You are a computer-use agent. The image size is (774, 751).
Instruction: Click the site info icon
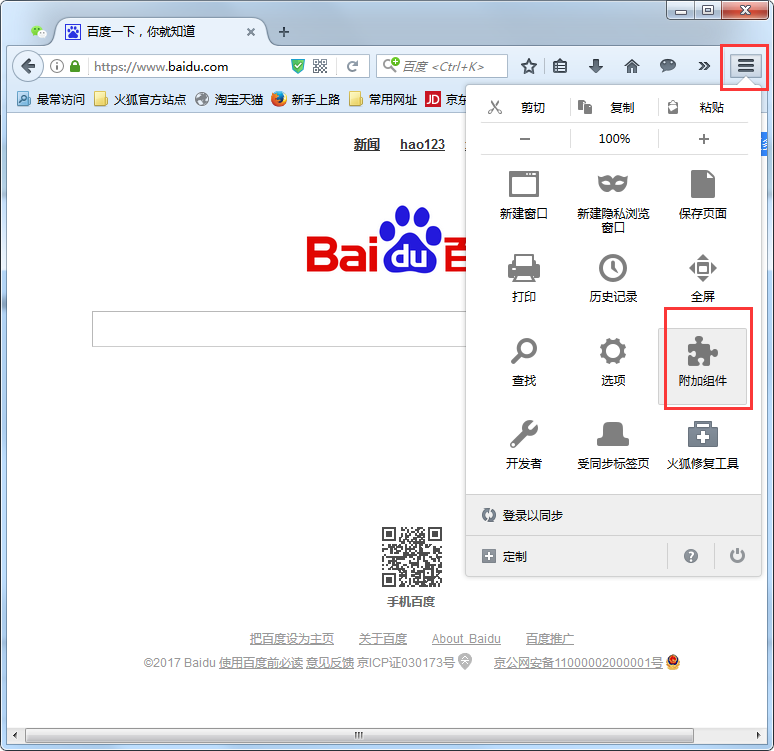pyautogui.click(x=57, y=66)
